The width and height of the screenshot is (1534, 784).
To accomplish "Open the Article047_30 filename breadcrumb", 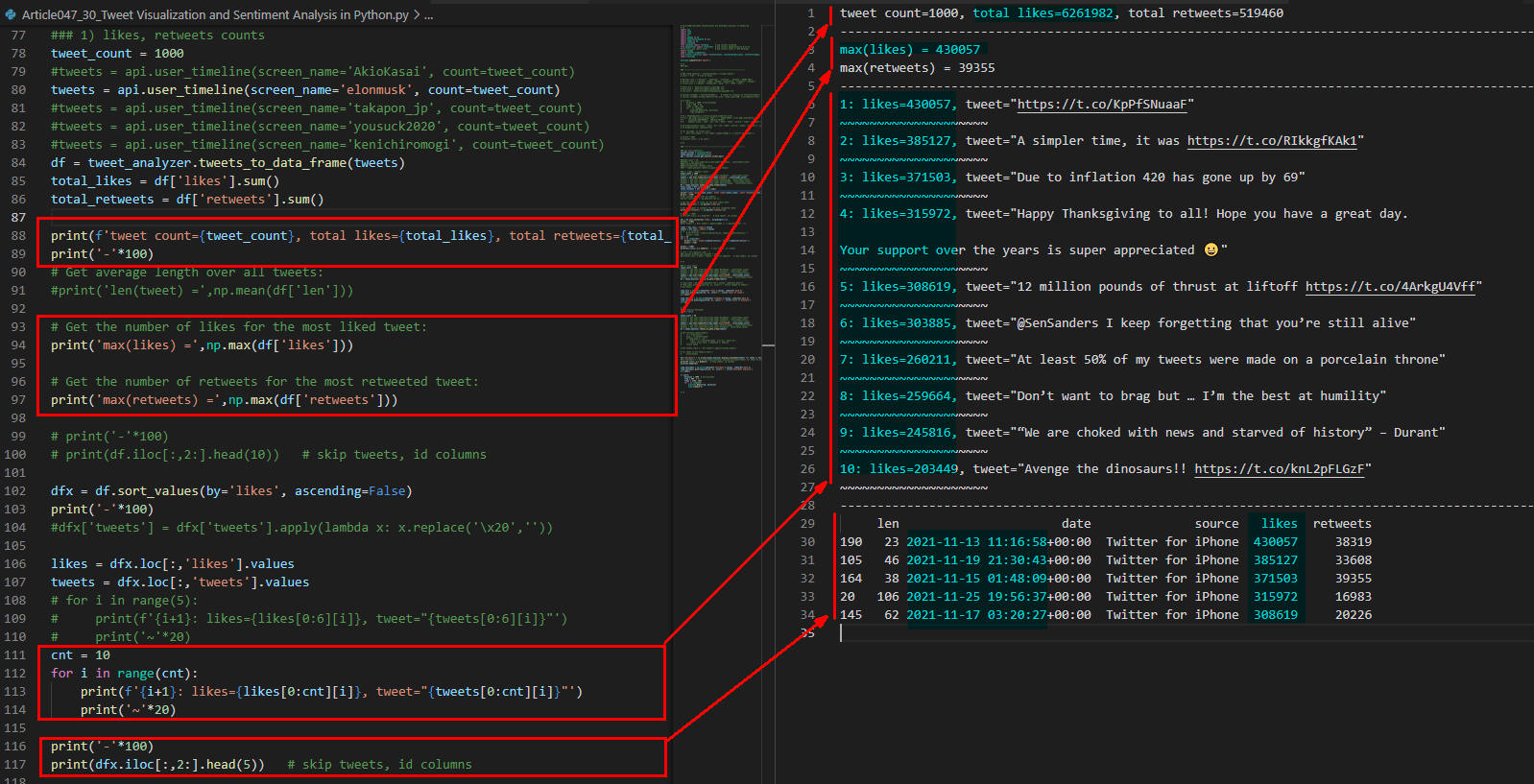I will tap(215, 14).
